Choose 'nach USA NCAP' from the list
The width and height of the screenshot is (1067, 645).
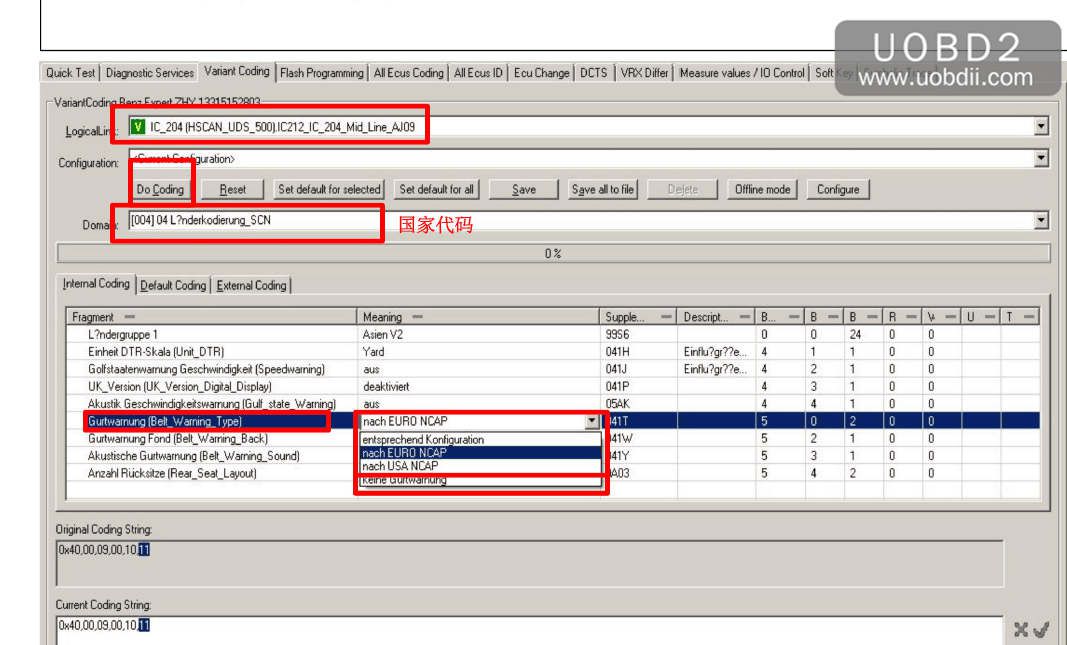[x=400, y=466]
